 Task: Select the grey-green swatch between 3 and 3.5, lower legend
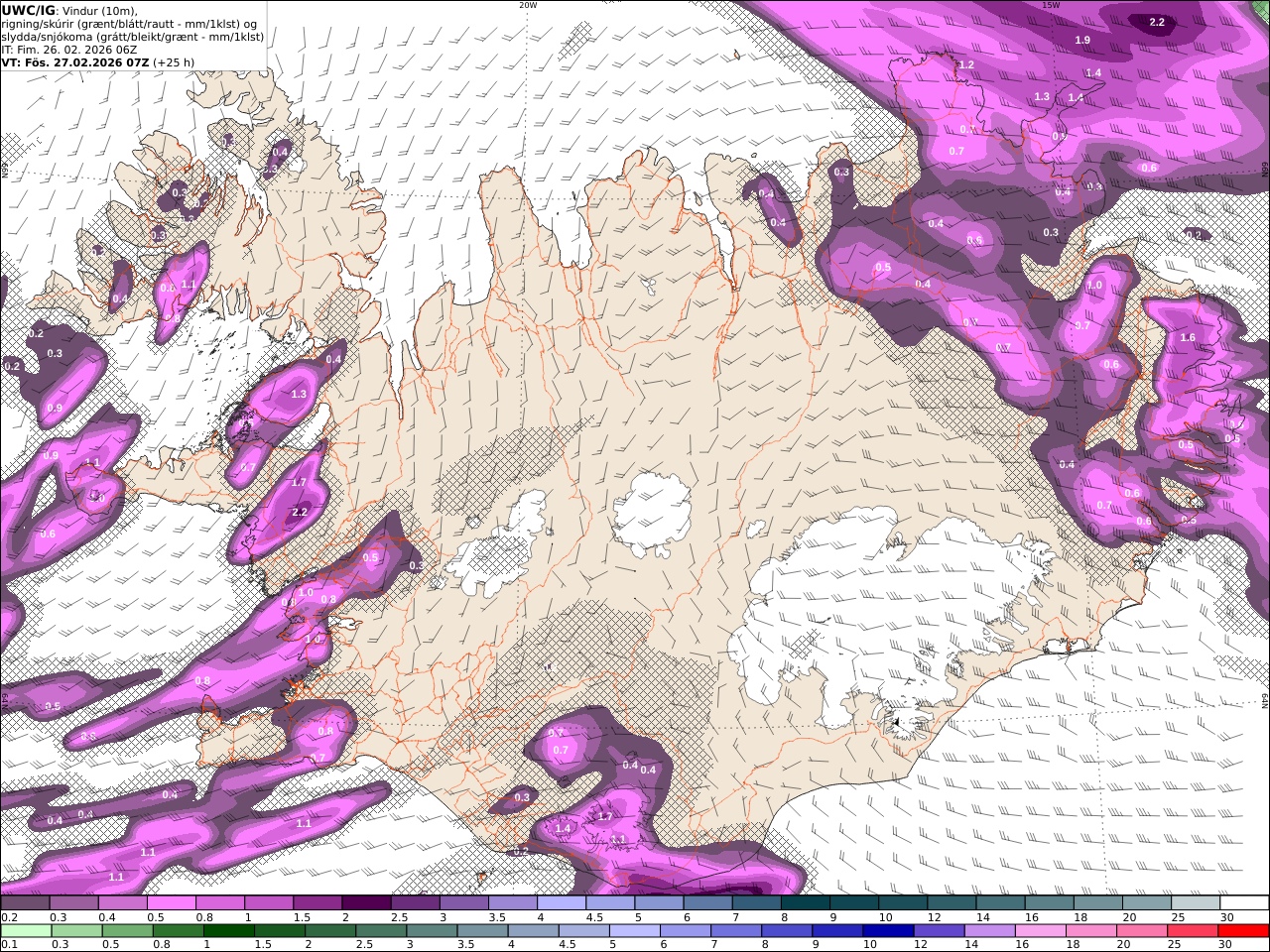[433, 931]
